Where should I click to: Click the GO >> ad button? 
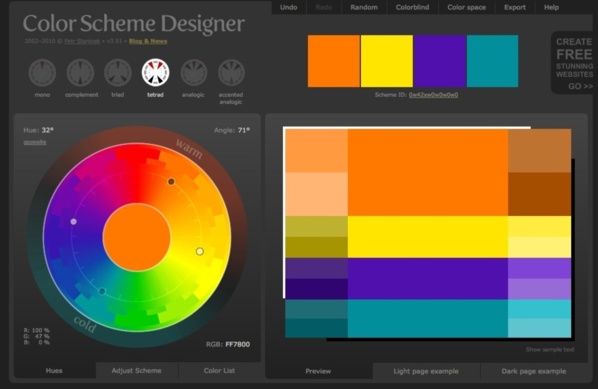coord(580,86)
